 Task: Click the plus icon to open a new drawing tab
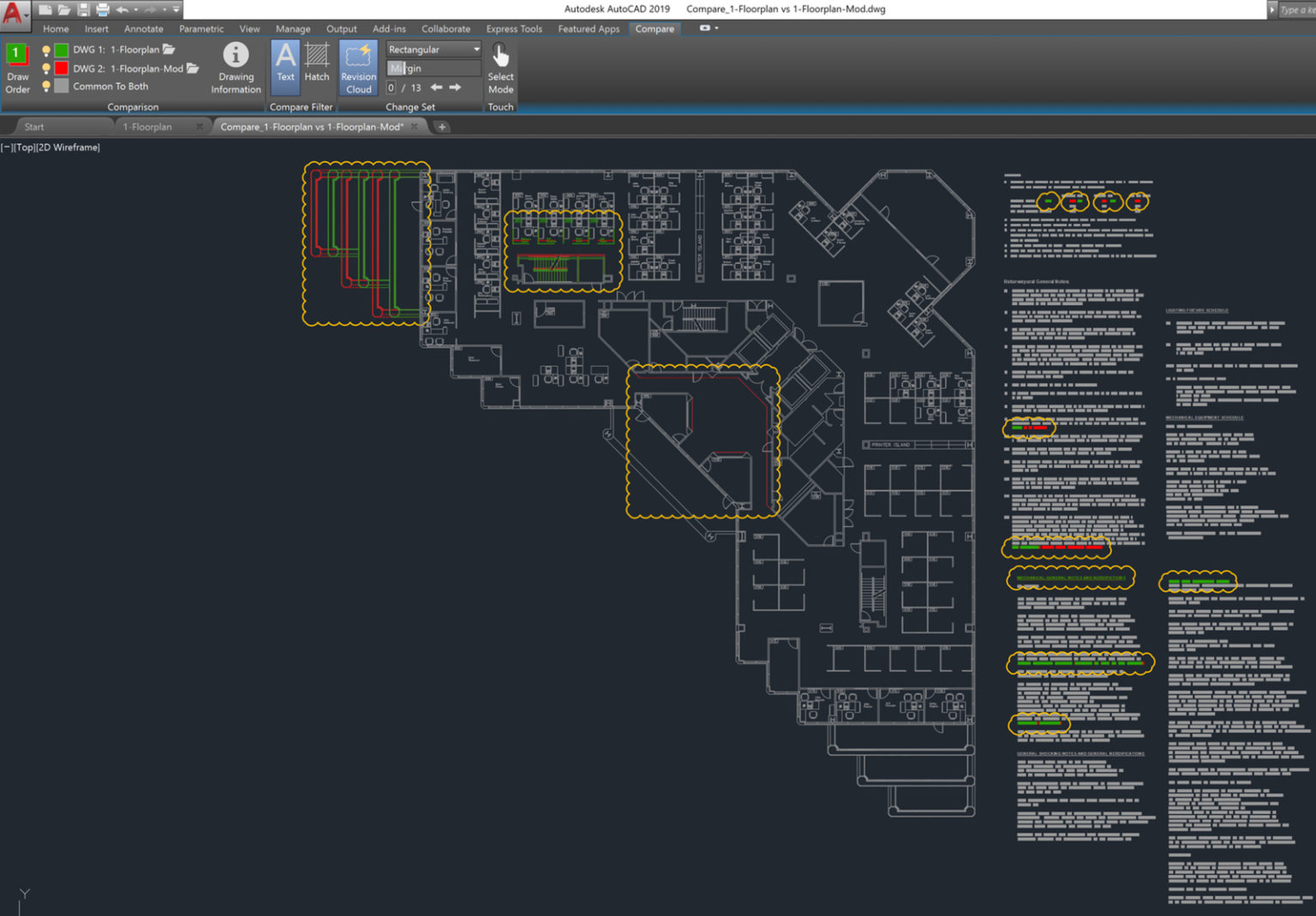point(441,126)
